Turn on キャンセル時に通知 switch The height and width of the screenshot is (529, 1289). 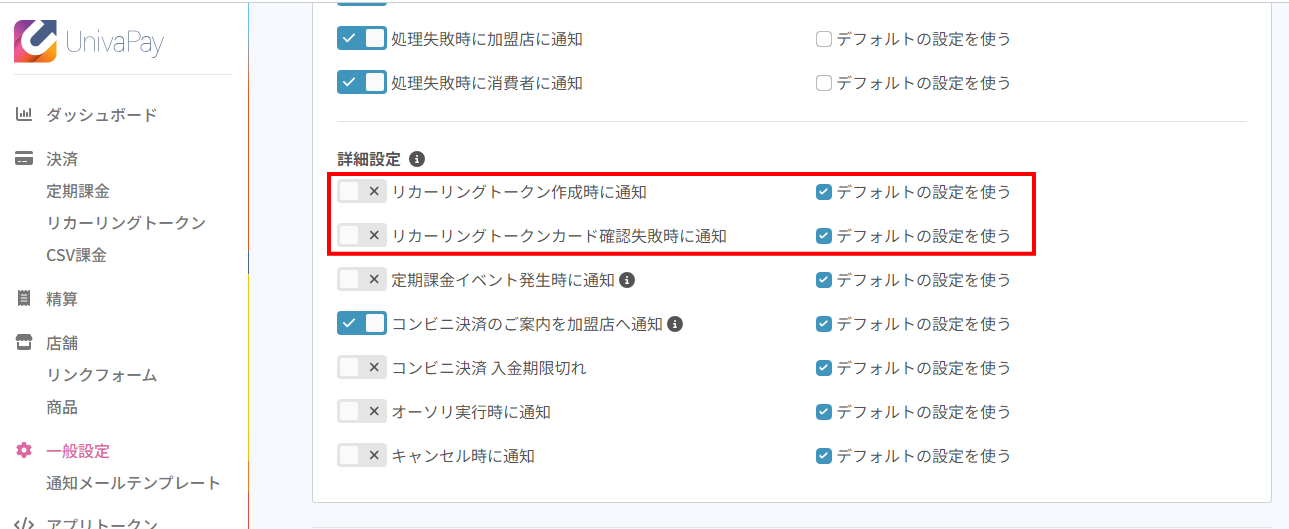tap(362, 456)
